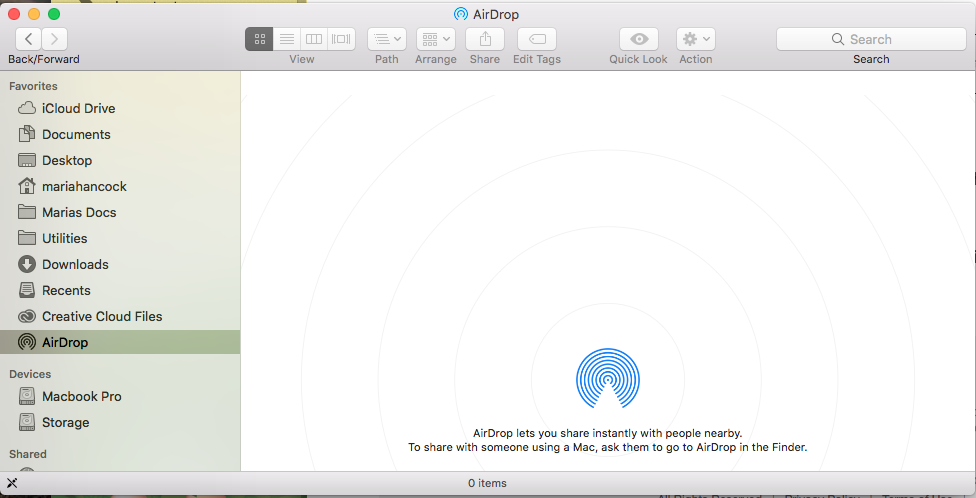Open the Action gear dropdown

(696, 39)
